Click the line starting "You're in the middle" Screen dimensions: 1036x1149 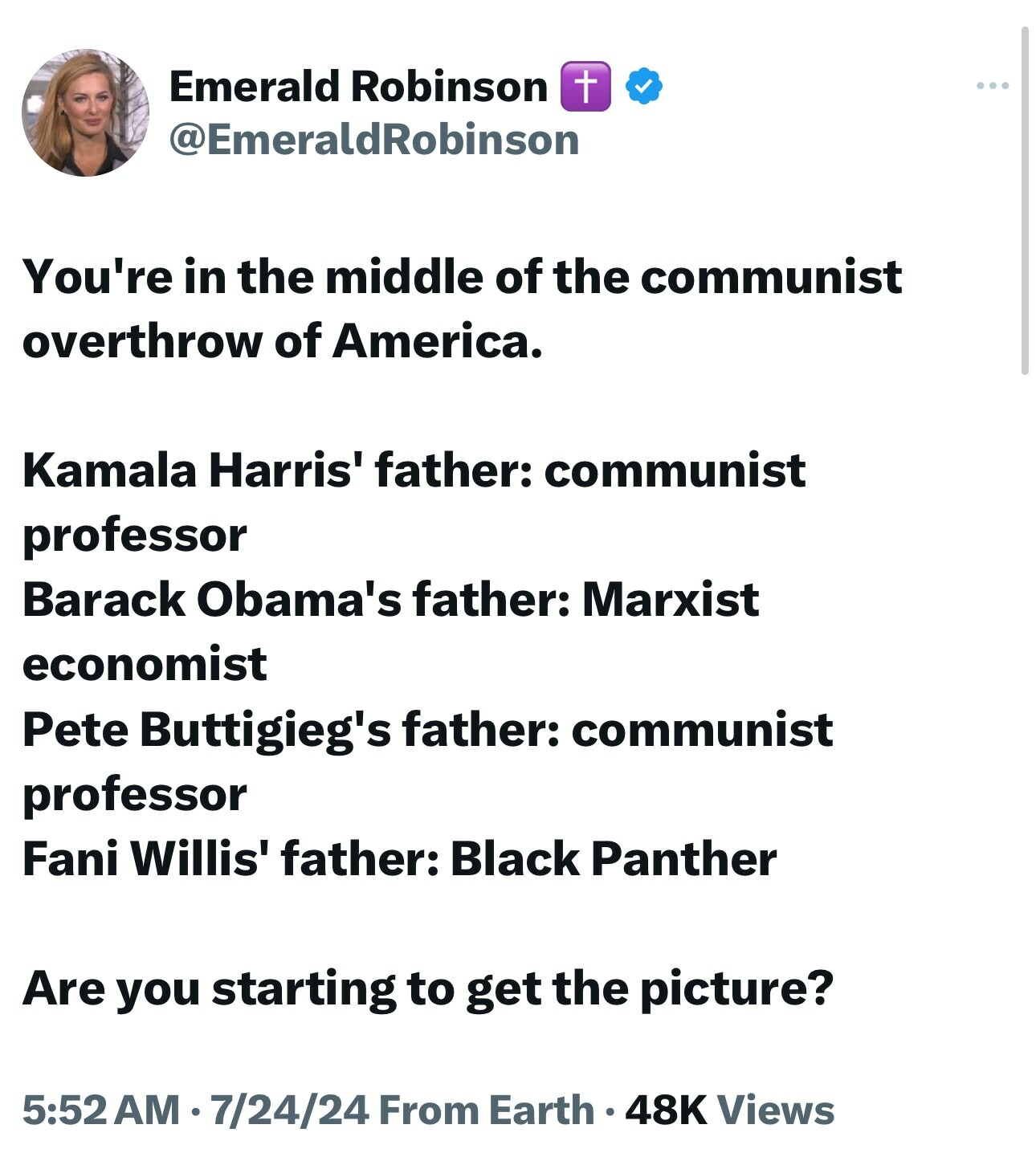pos(462,277)
